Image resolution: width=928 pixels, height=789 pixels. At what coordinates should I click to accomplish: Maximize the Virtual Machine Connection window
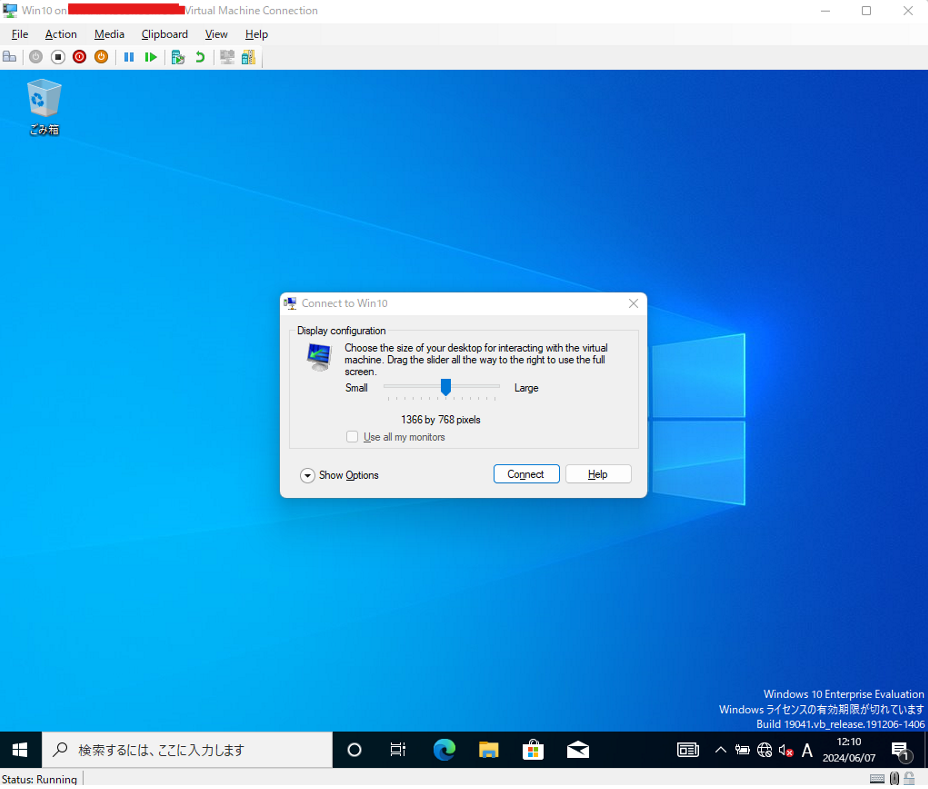coord(866,11)
